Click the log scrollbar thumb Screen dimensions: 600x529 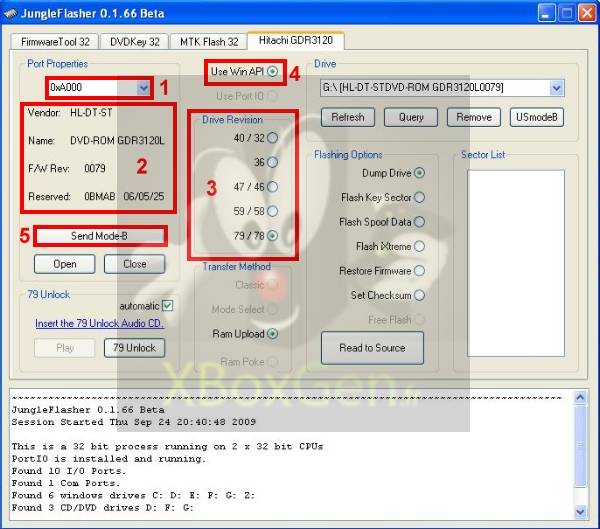click(580, 446)
